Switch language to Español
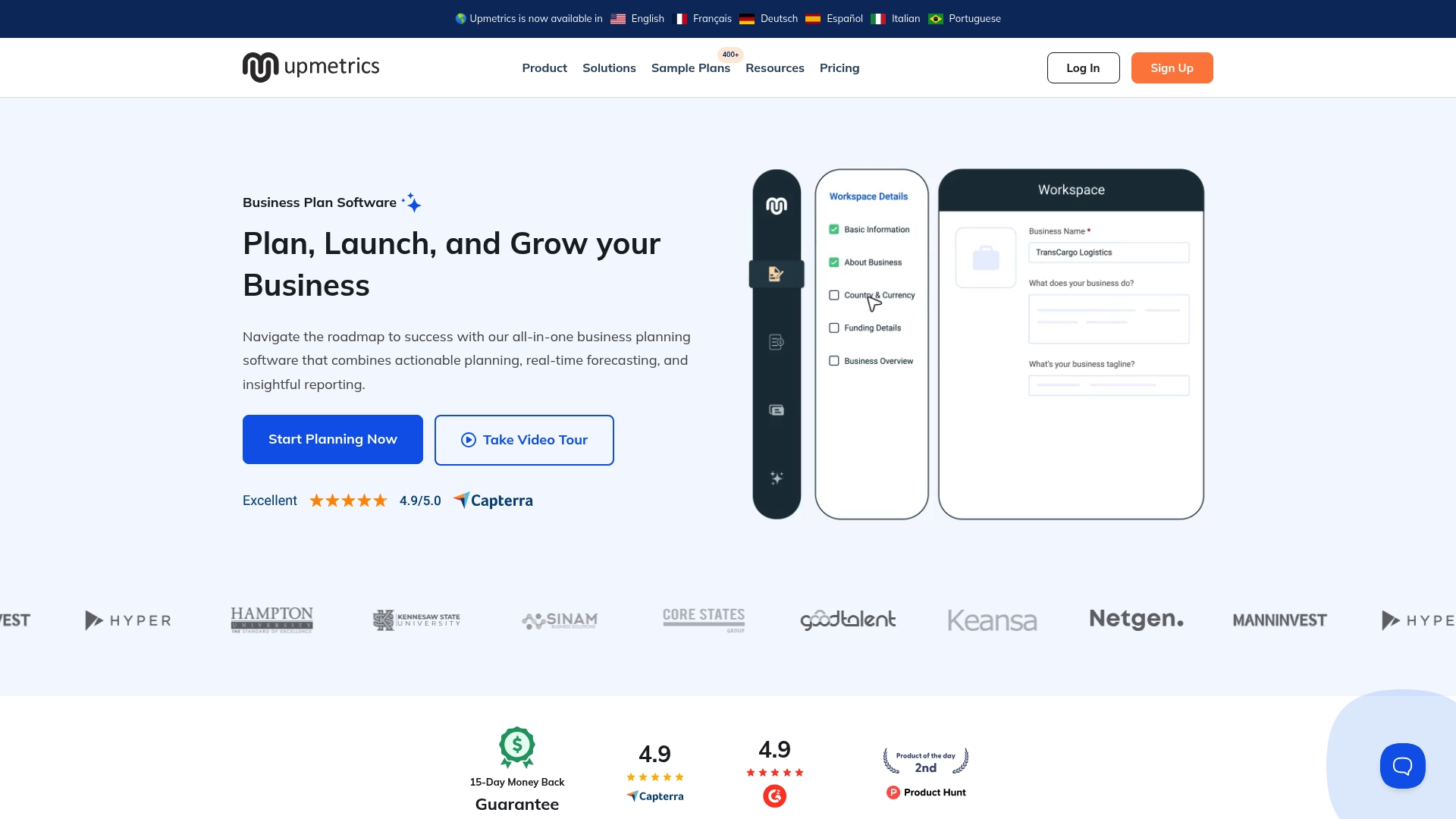 tap(845, 19)
